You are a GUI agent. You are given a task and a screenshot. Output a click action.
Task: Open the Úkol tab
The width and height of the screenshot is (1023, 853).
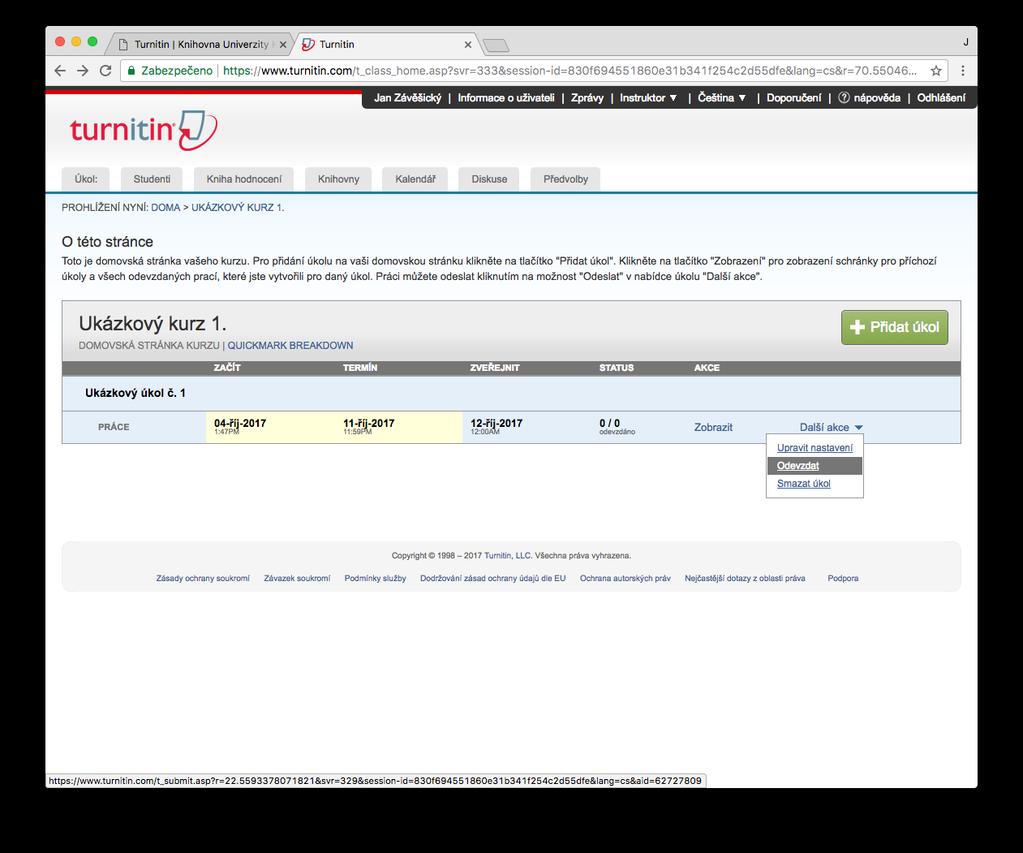[85, 179]
